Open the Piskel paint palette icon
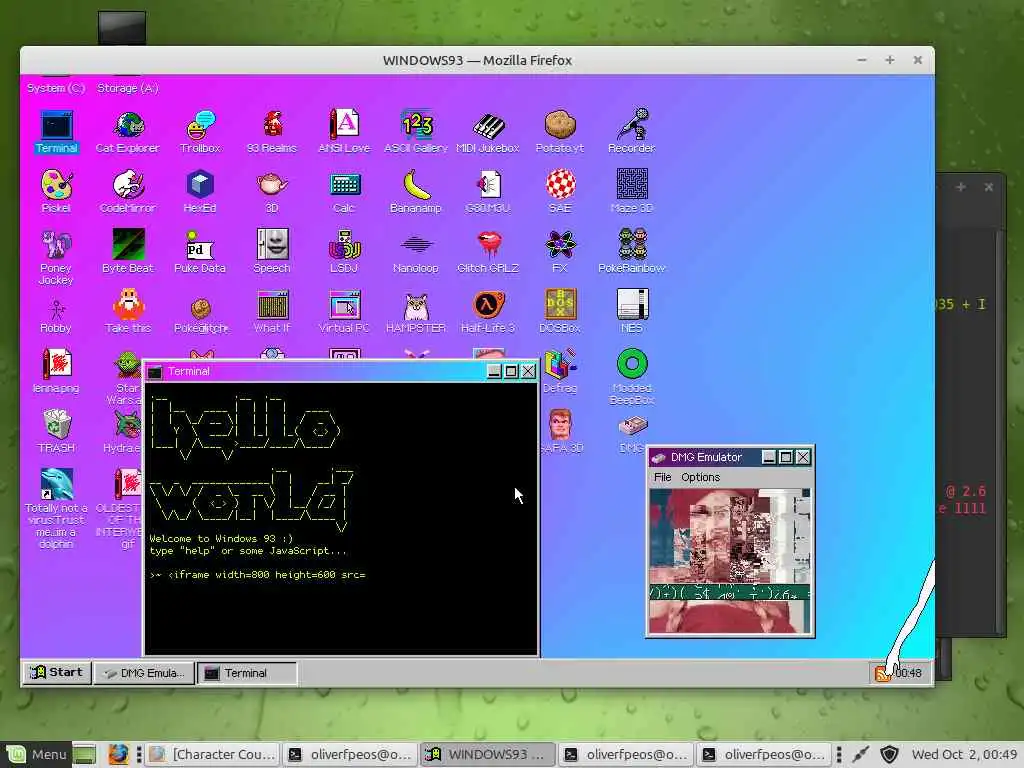1024x768 pixels. (x=56, y=191)
